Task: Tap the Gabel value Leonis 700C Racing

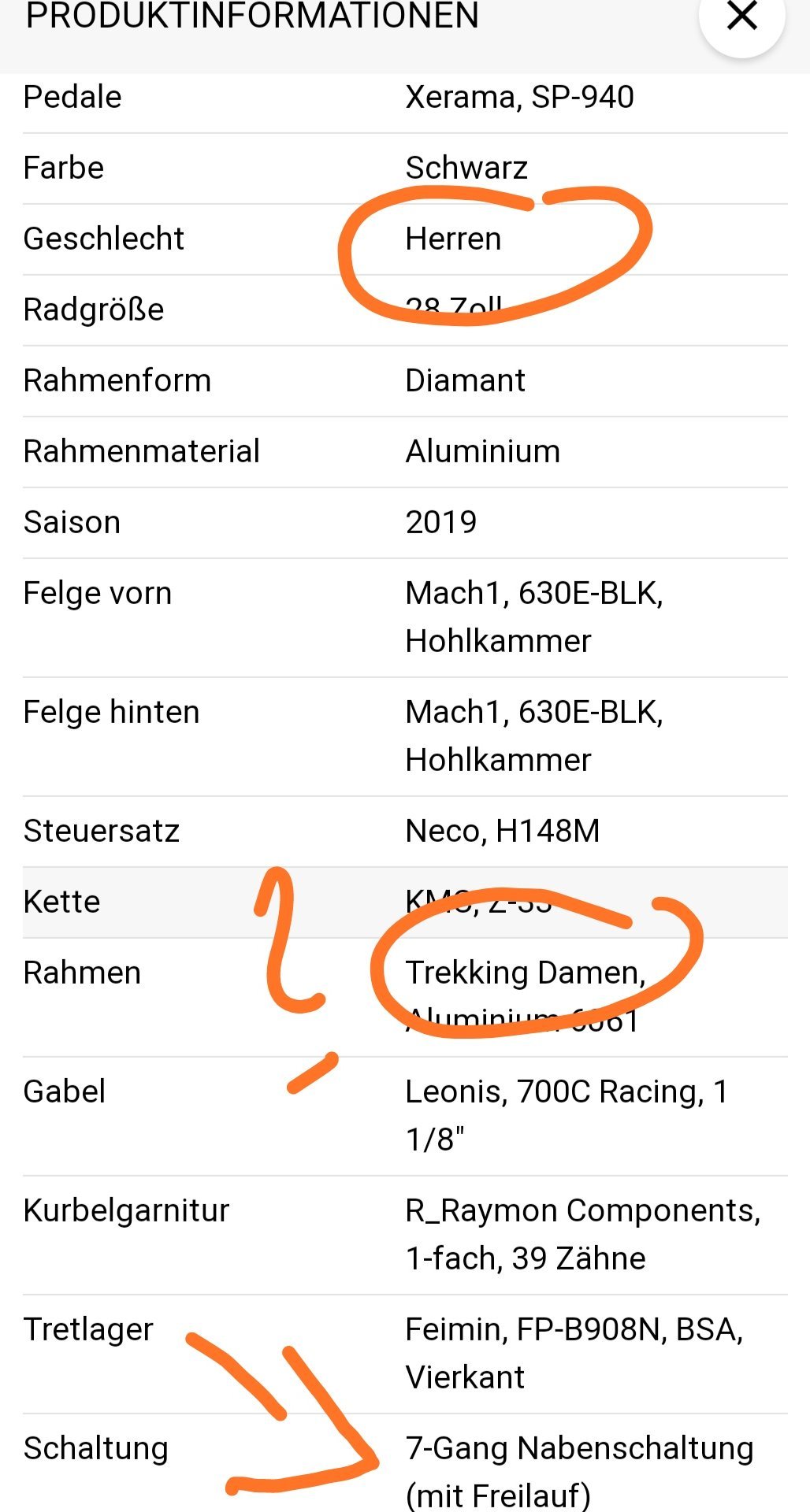Action: coord(566,1091)
